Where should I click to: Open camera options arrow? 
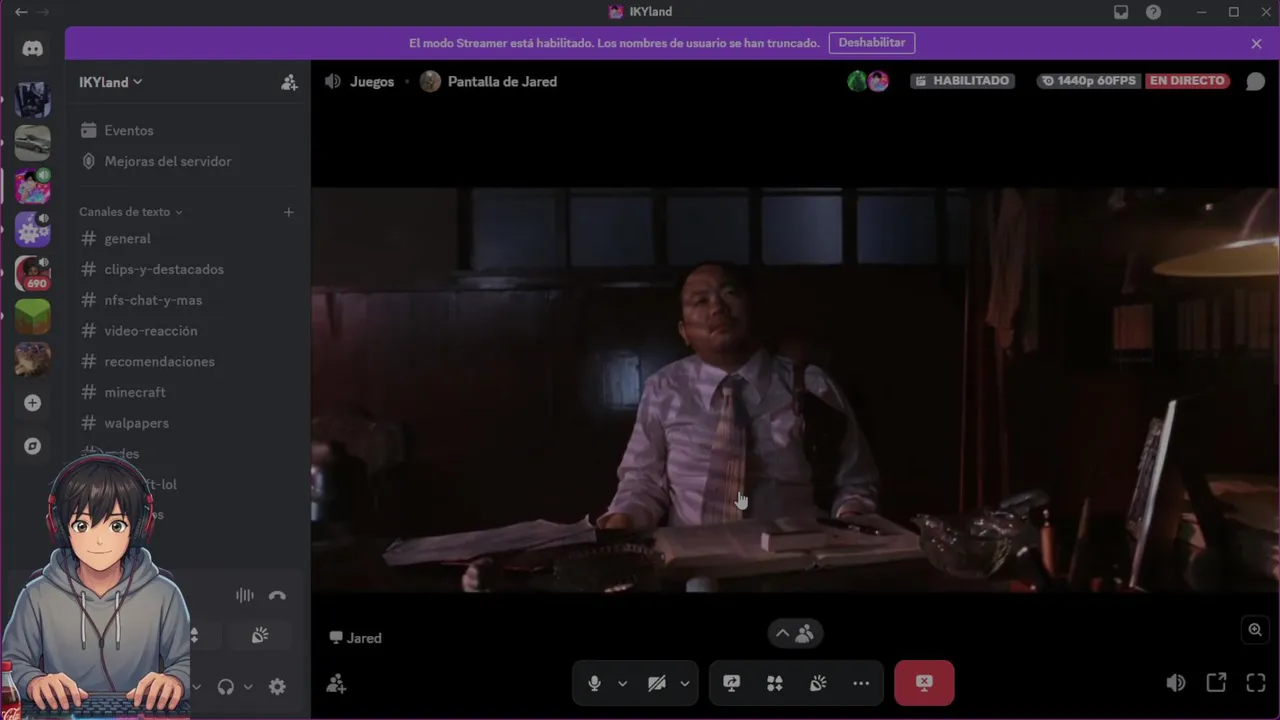click(x=684, y=683)
